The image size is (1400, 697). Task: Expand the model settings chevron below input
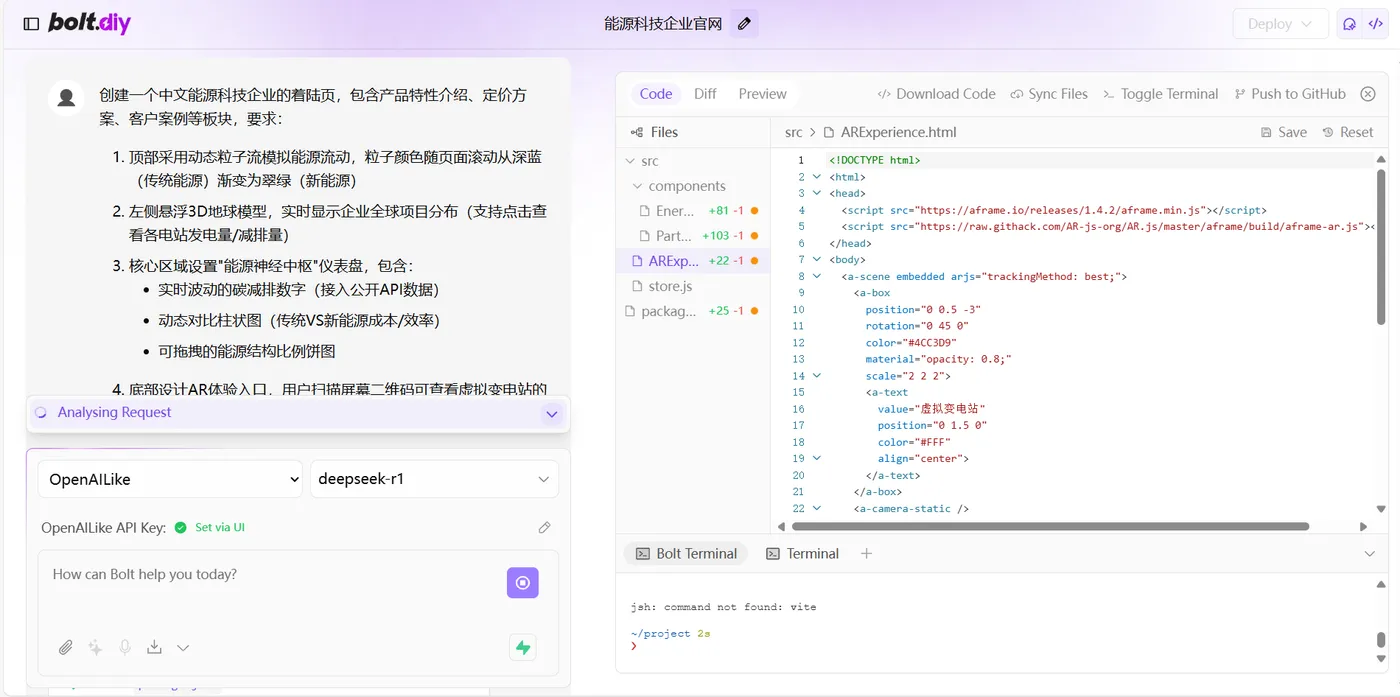click(x=183, y=648)
